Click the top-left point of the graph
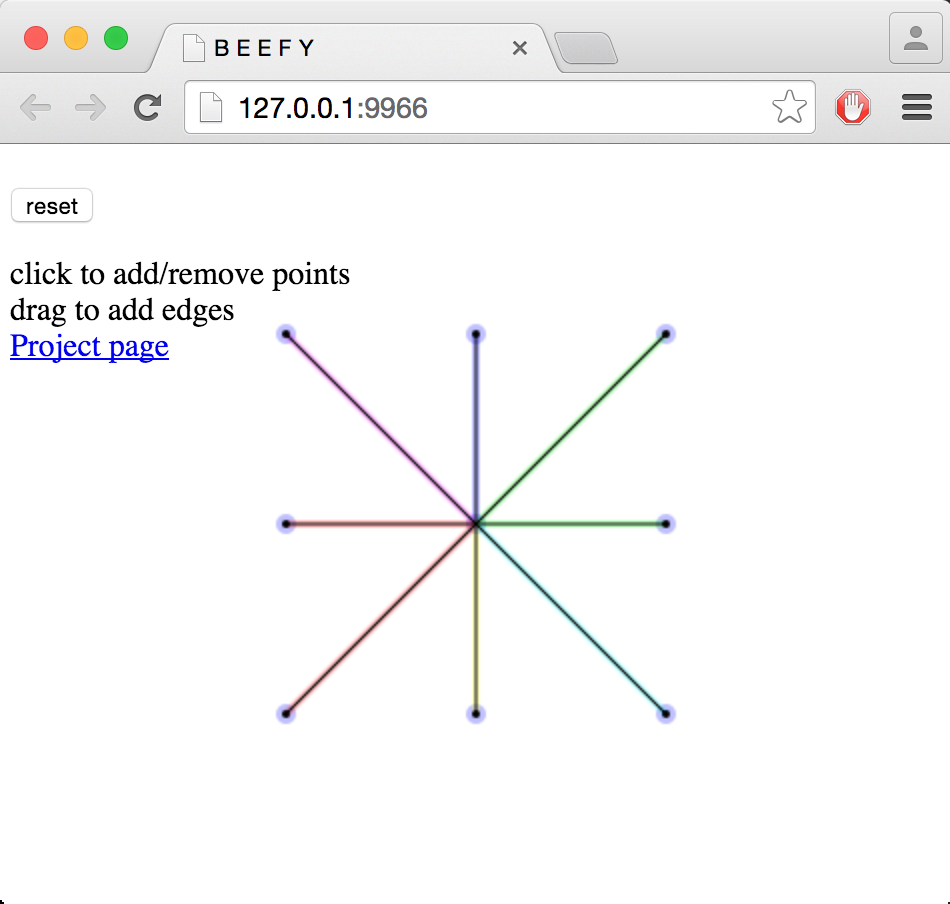 pos(286,334)
